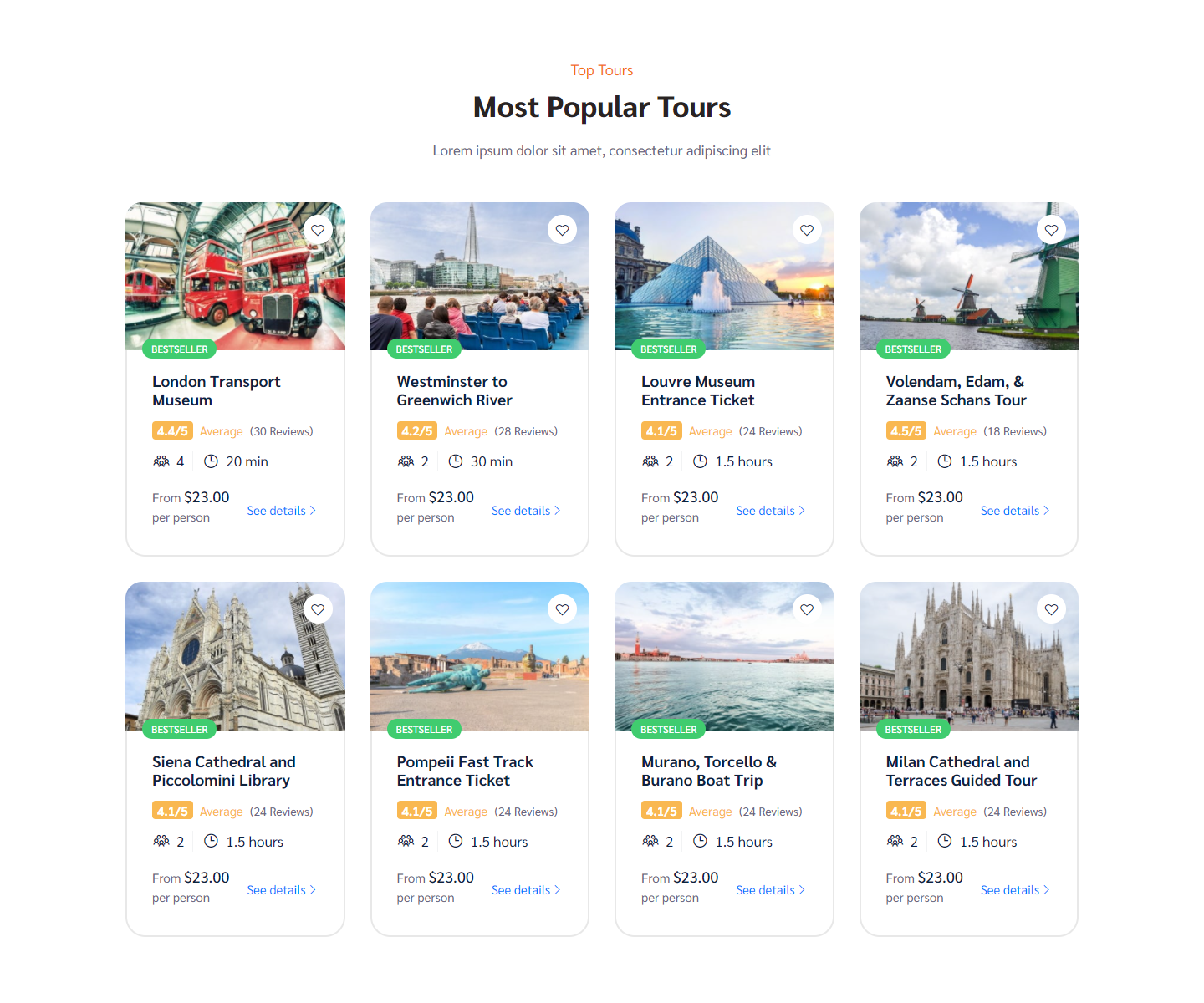
Task: Click heart icon on Volendam, Edam tour
Action: 1052,230
